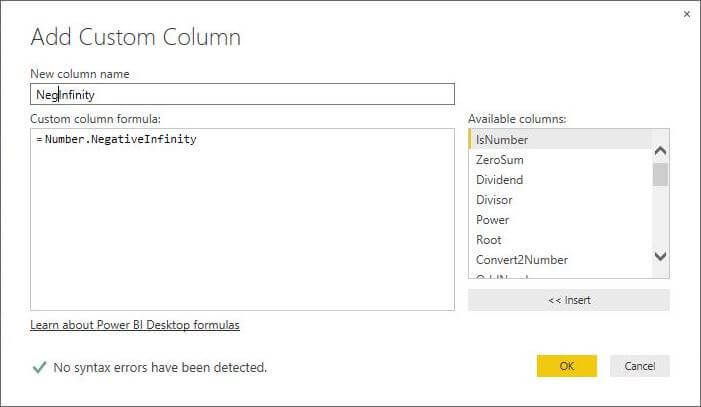Image resolution: width=701 pixels, height=407 pixels.
Task: Cancel the custom column dialog
Action: coord(639,366)
